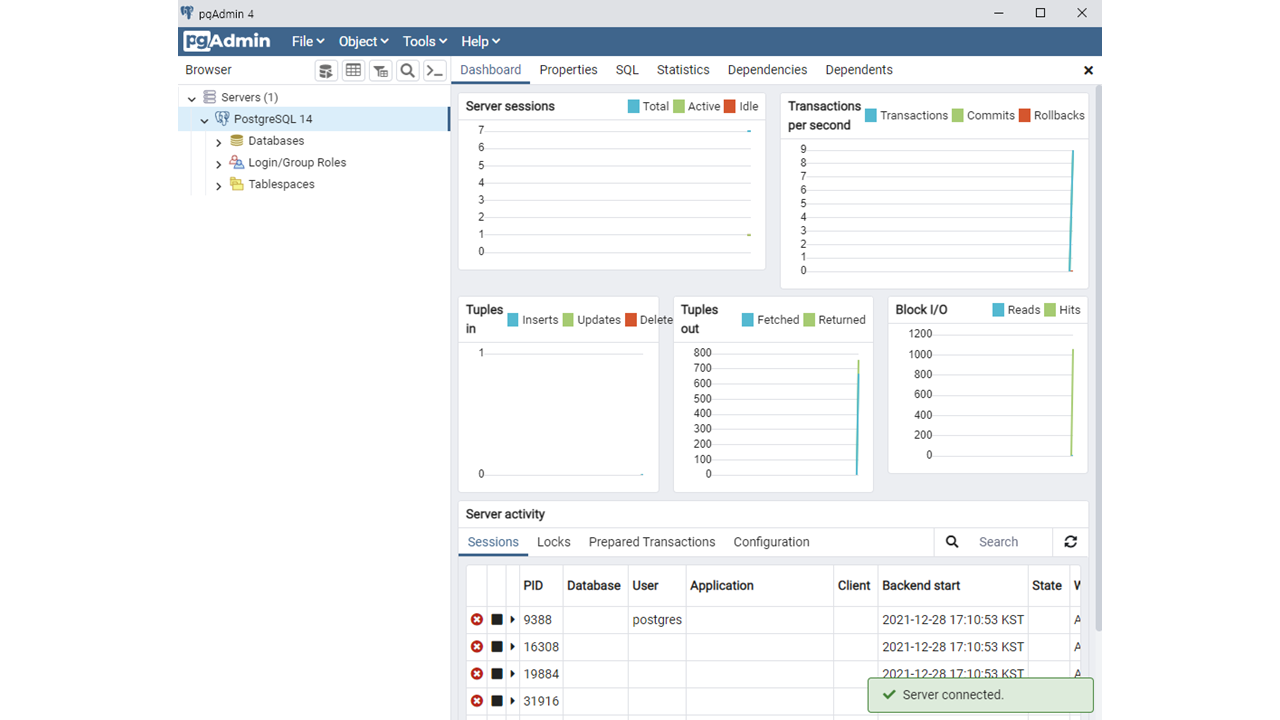Screen dimensions: 1280x720
Task: Expand details row for PID 19884
Action: tap(513, 674)
